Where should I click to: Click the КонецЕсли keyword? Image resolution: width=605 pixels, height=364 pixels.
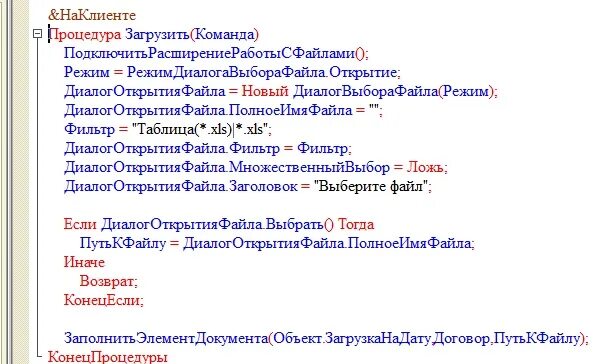coord(103,300)
